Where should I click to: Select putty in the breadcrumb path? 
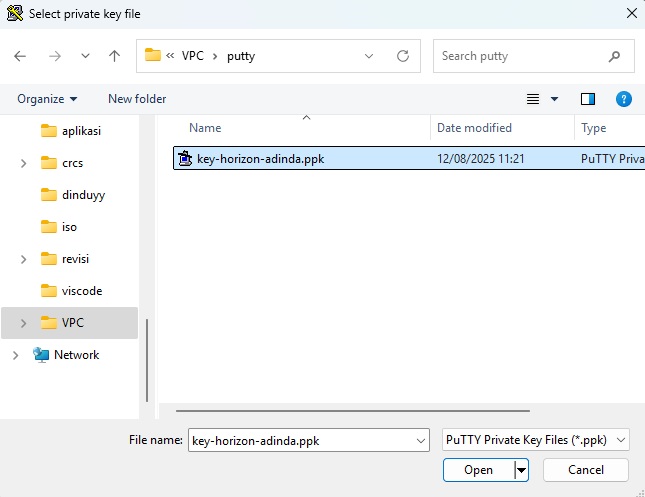(x=241, y=56)
